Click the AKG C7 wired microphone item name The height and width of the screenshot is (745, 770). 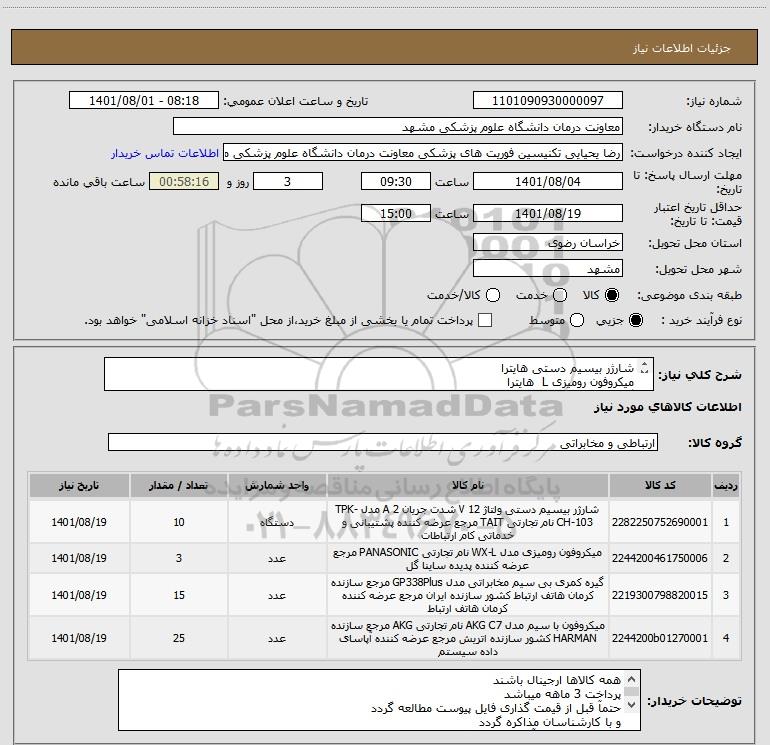pos(468,638)
